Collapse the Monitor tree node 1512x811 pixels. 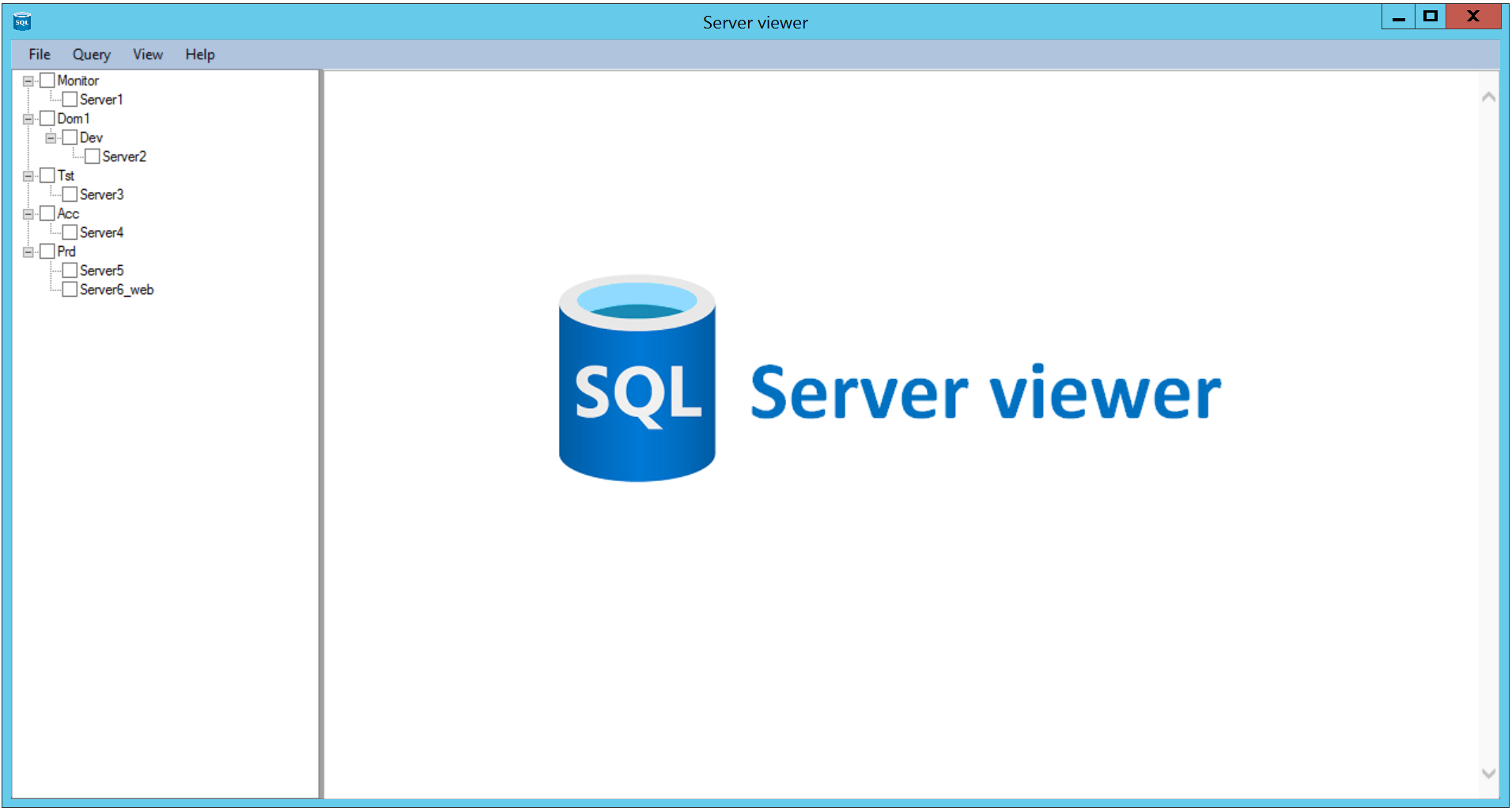click(x=28, y=81)
